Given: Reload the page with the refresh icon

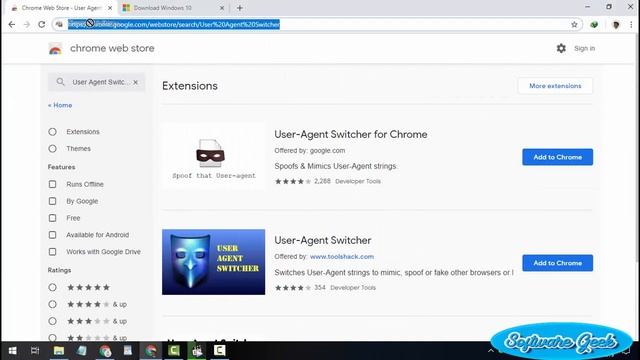Looking at the screenshot, I should 42,24.
